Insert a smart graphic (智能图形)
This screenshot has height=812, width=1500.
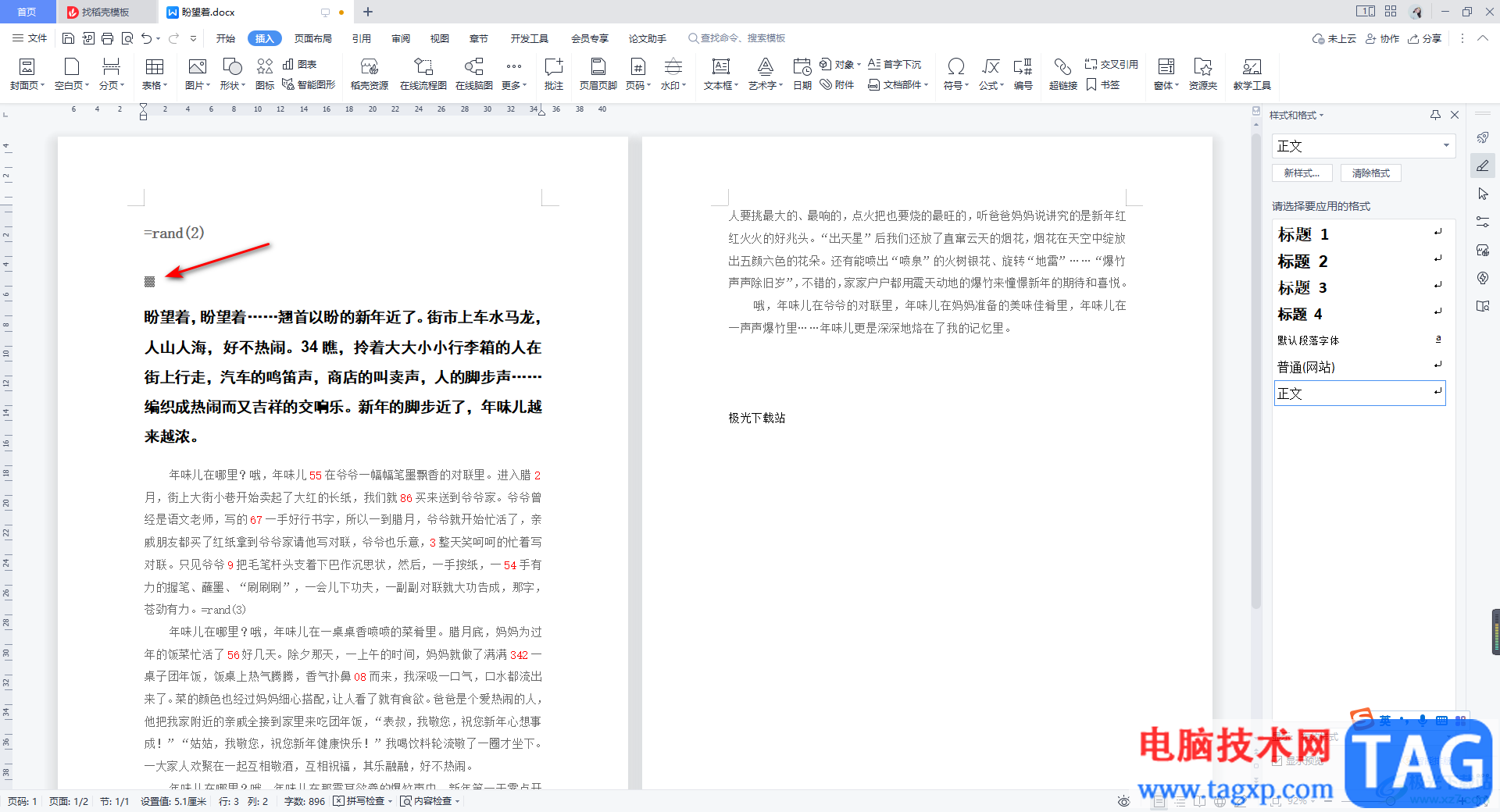point(309,84)
